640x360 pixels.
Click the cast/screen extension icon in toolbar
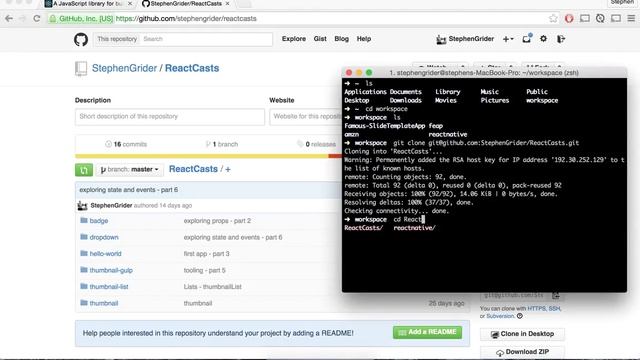[584, 18]
